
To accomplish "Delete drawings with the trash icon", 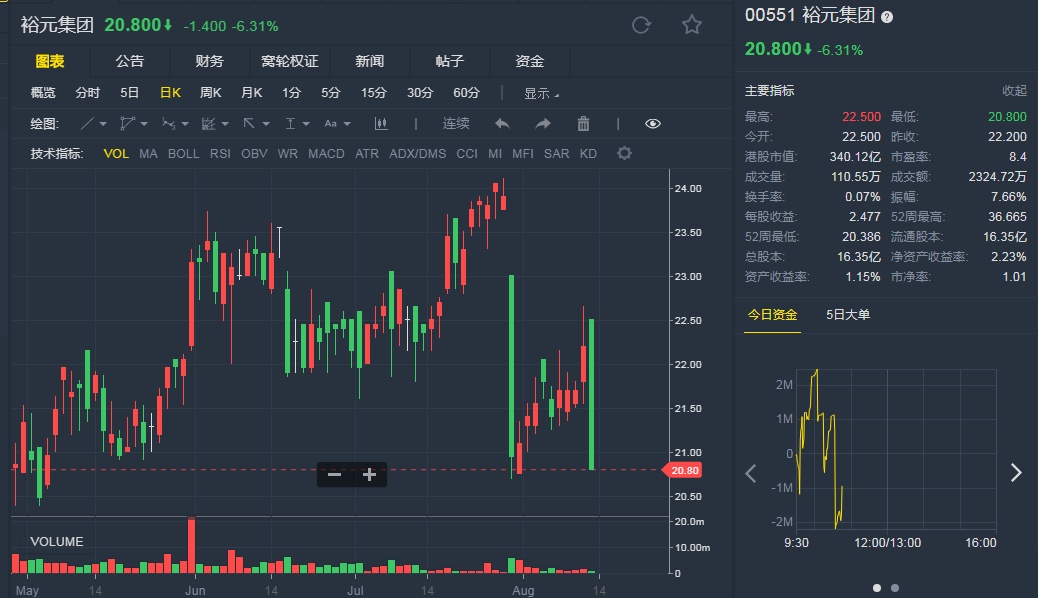I will click(583, 124).
